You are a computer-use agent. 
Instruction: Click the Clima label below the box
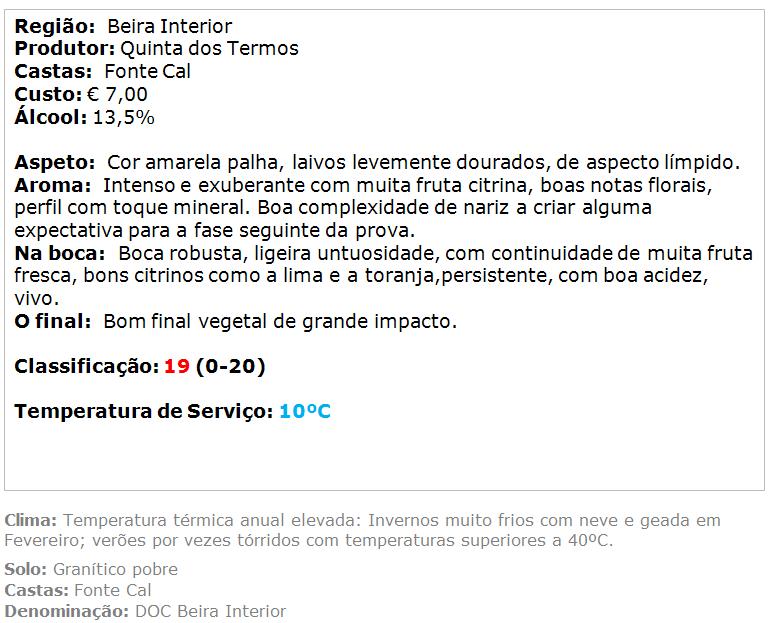[31, 520]
